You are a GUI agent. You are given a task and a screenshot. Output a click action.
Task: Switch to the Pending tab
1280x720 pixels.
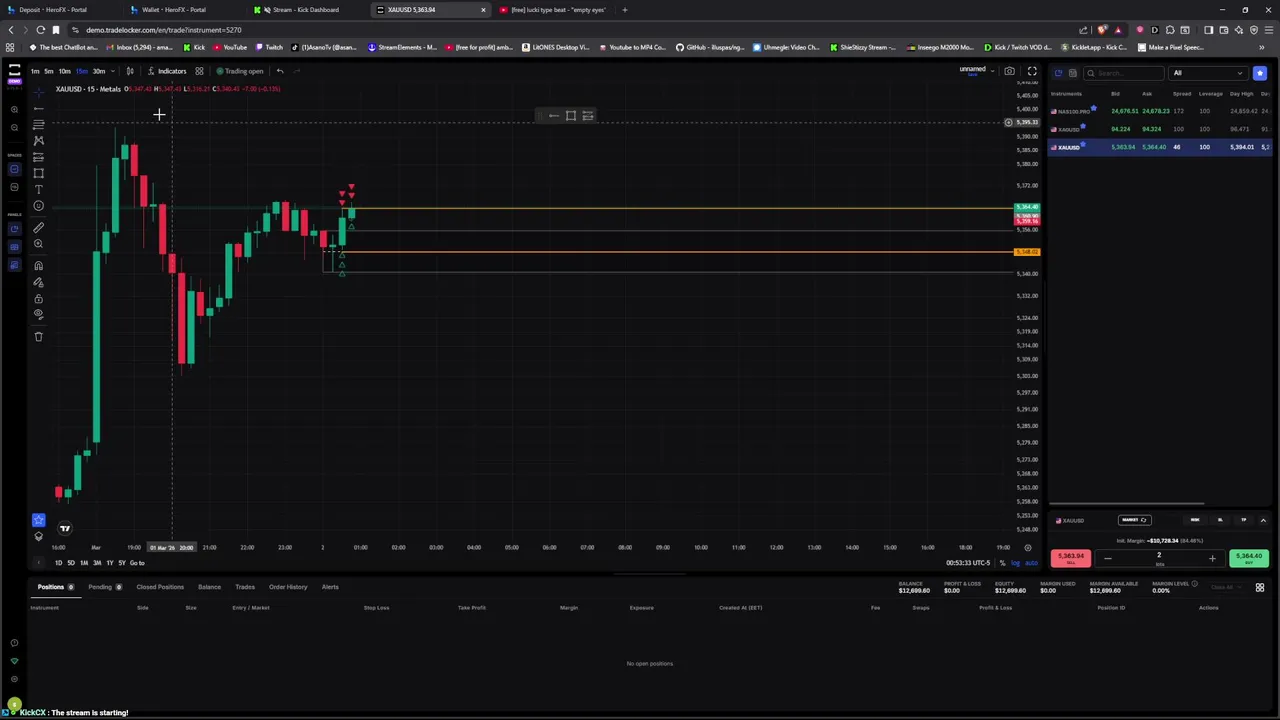coord(104,587)
